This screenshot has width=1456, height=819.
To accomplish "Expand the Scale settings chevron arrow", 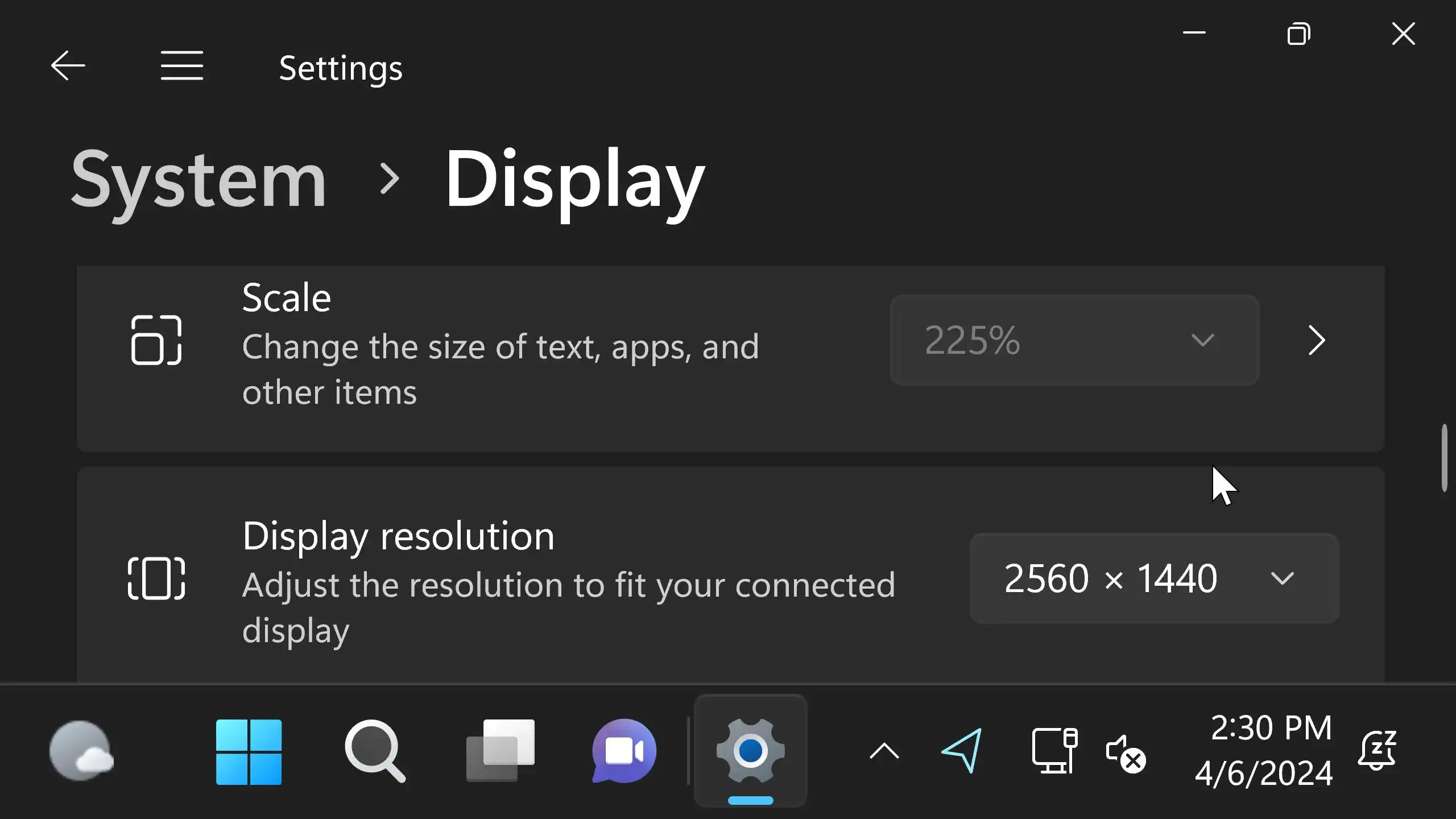I will pos(1317,340).
